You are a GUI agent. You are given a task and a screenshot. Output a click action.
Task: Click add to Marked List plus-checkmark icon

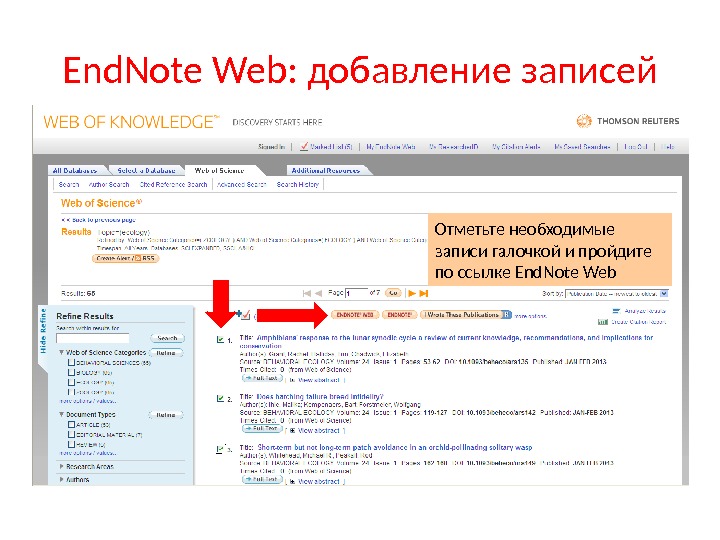click(243, 315)
